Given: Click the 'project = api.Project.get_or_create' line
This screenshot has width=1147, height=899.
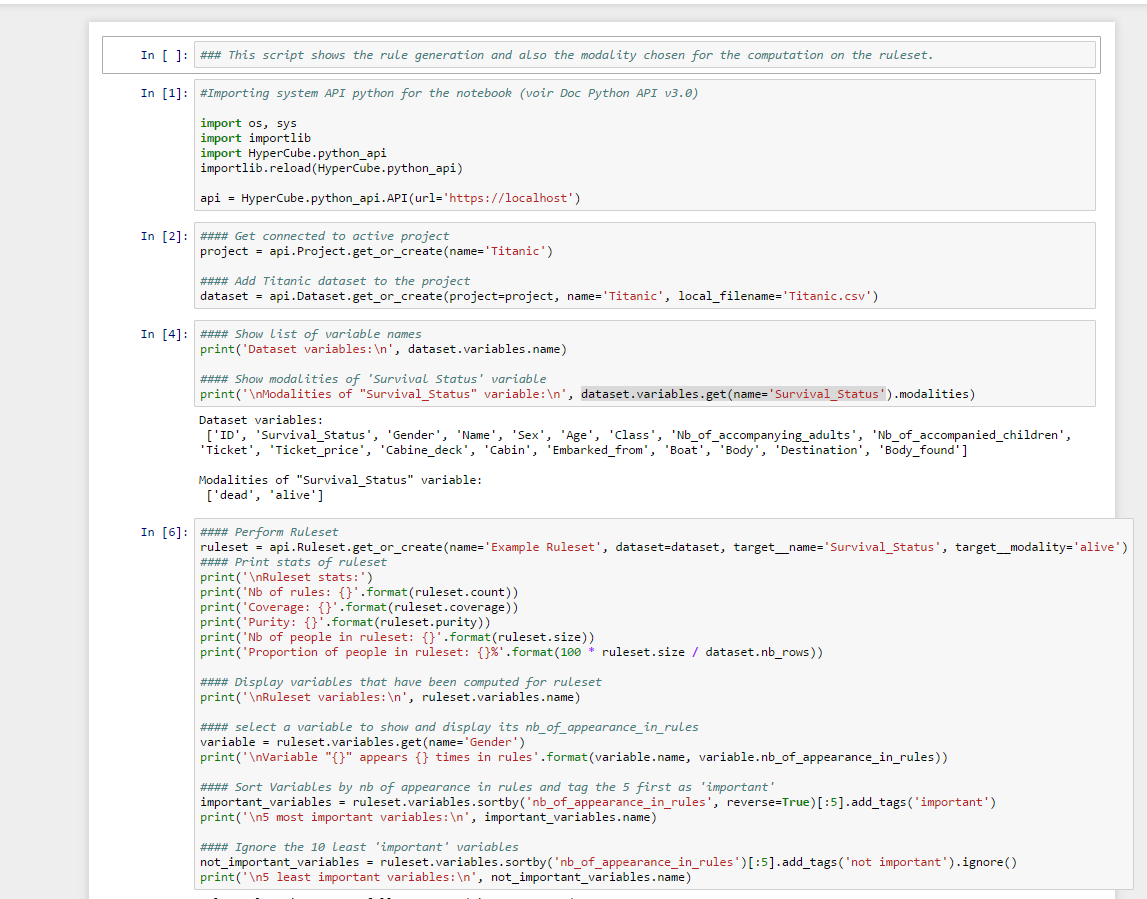Looking at the screenshot, I should point(377,251).
